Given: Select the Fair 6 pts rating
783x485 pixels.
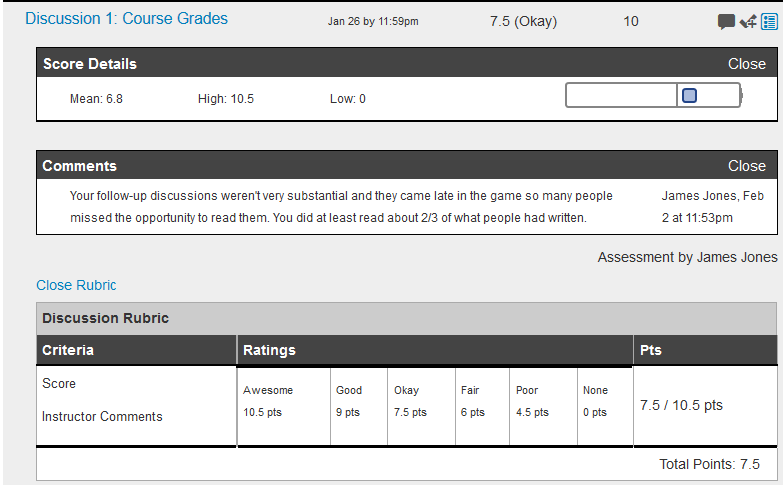Looking at the screenshot, I should pos(482,401).
